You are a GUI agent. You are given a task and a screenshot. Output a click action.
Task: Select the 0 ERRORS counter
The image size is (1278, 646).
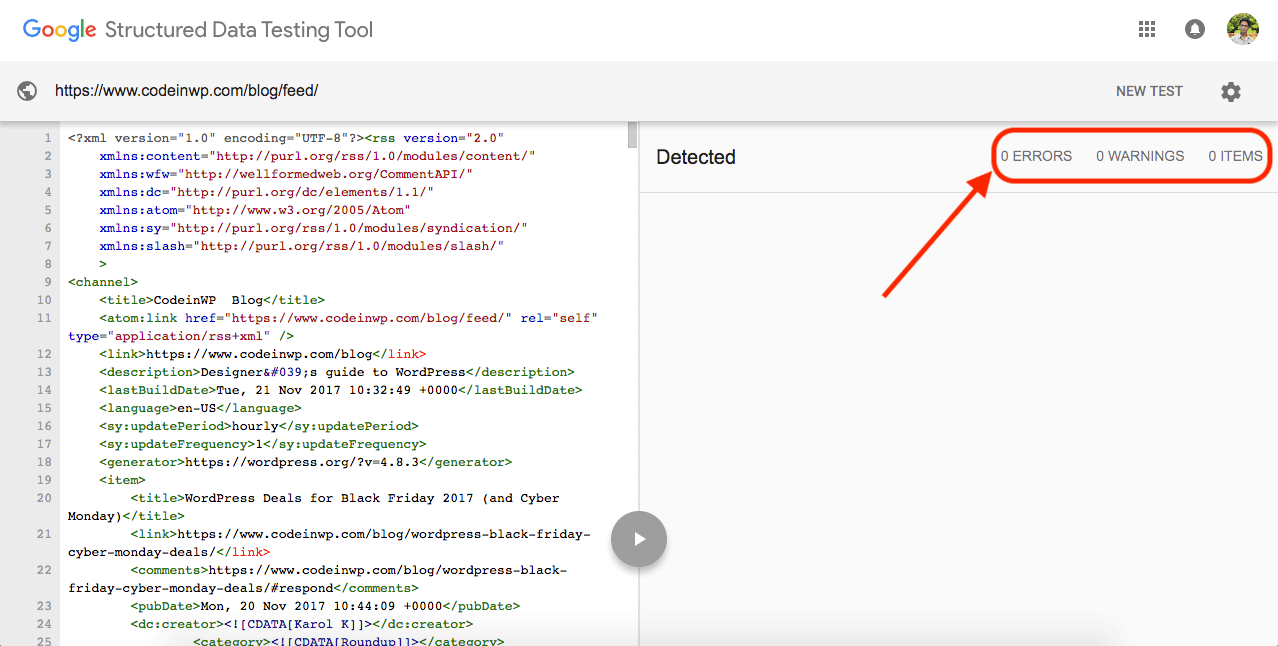tap(1036, 156)
